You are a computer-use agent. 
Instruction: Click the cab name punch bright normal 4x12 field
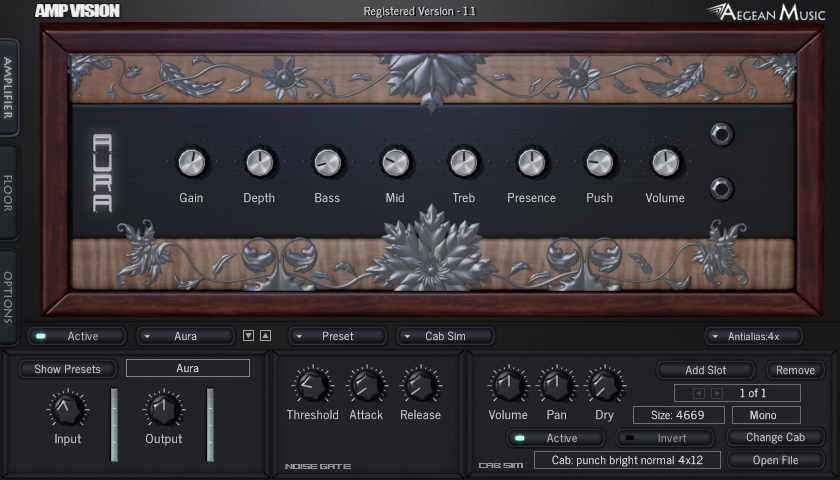[627, 460]
